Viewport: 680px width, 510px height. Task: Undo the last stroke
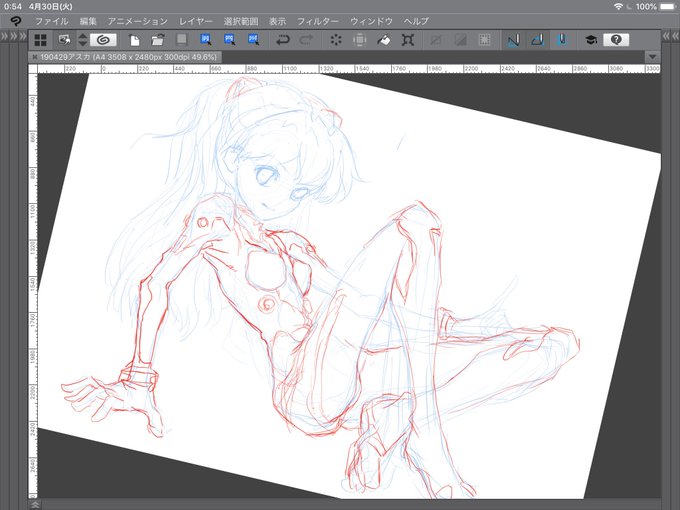pos(283,40)
